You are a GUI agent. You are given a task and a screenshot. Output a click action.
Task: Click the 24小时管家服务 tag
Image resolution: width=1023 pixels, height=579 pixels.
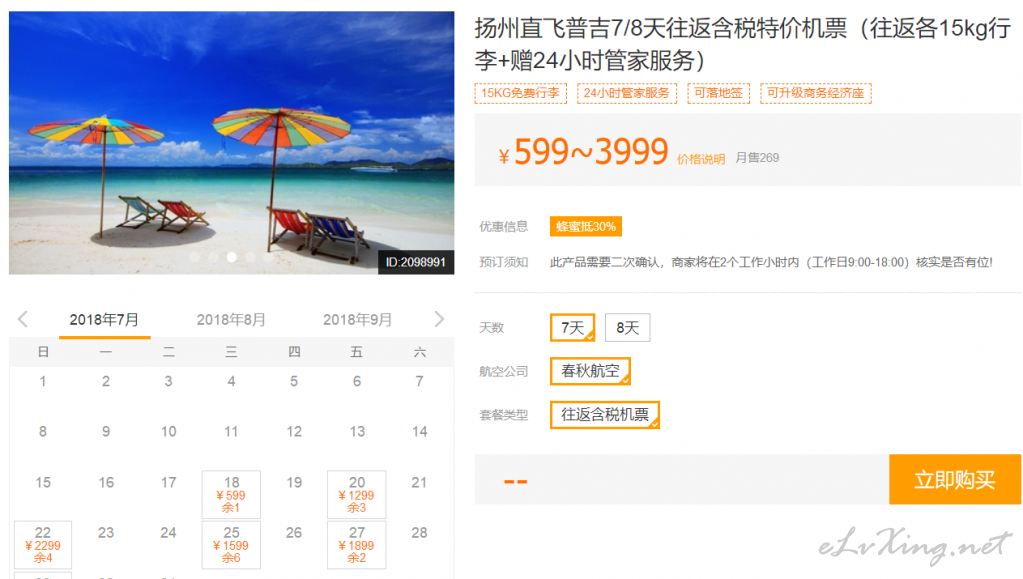click(x=627, y=93)
